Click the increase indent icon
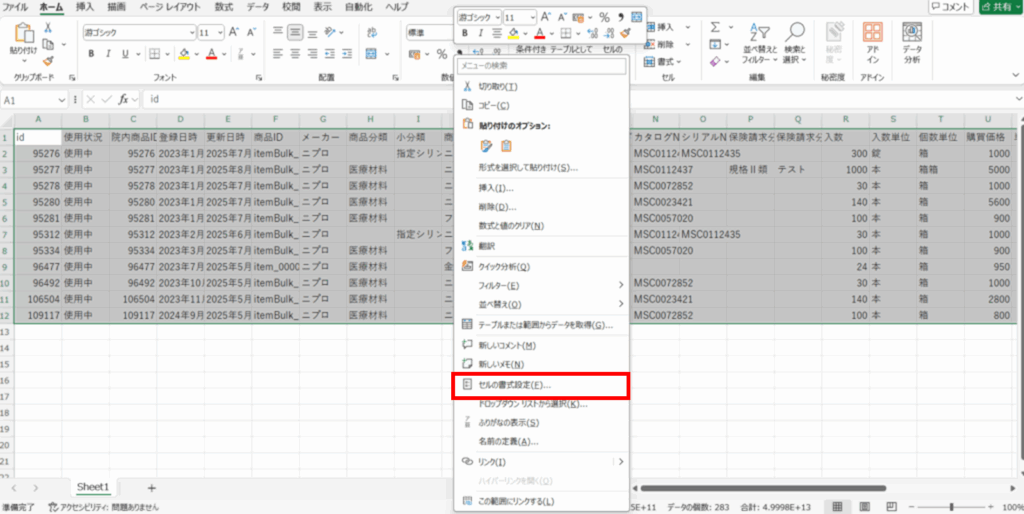1024x514 pixels. coord(349,54)
